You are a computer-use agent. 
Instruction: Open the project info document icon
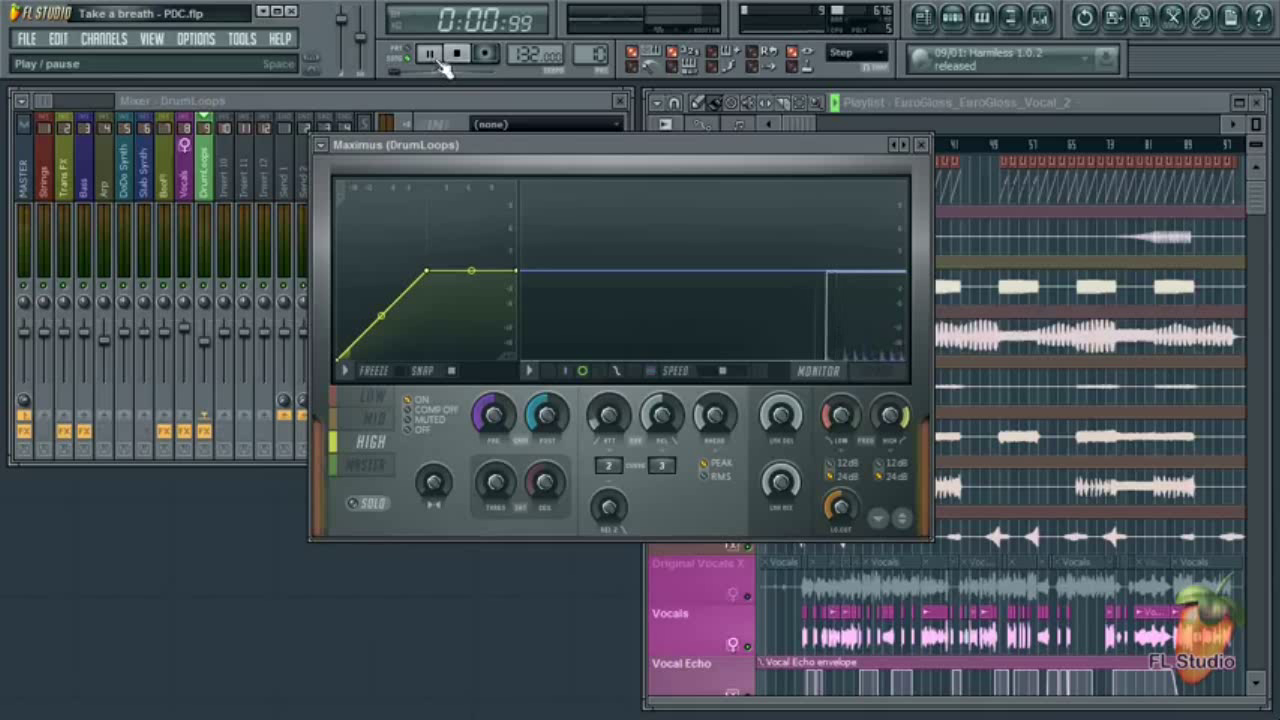pos(1230,17)
